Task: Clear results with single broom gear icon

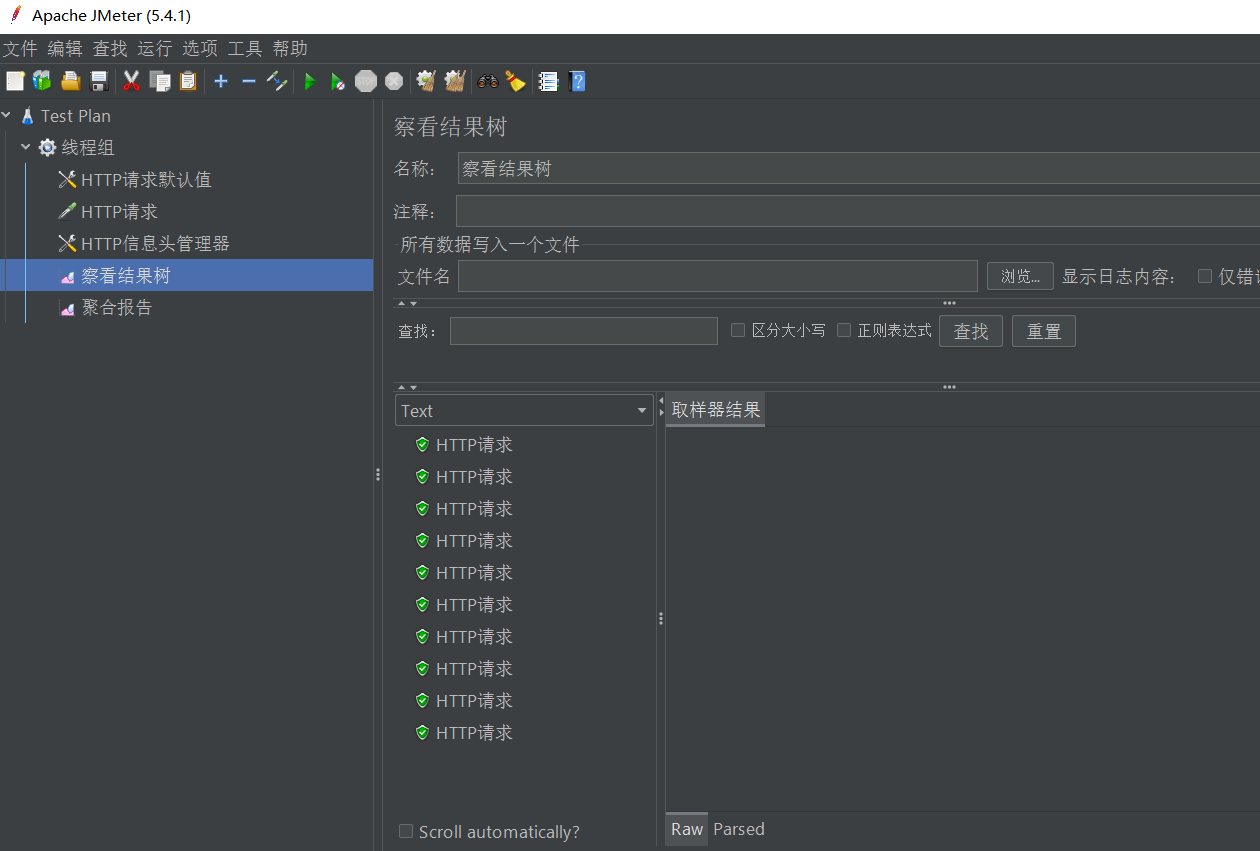Action: [x=427, y=81]
